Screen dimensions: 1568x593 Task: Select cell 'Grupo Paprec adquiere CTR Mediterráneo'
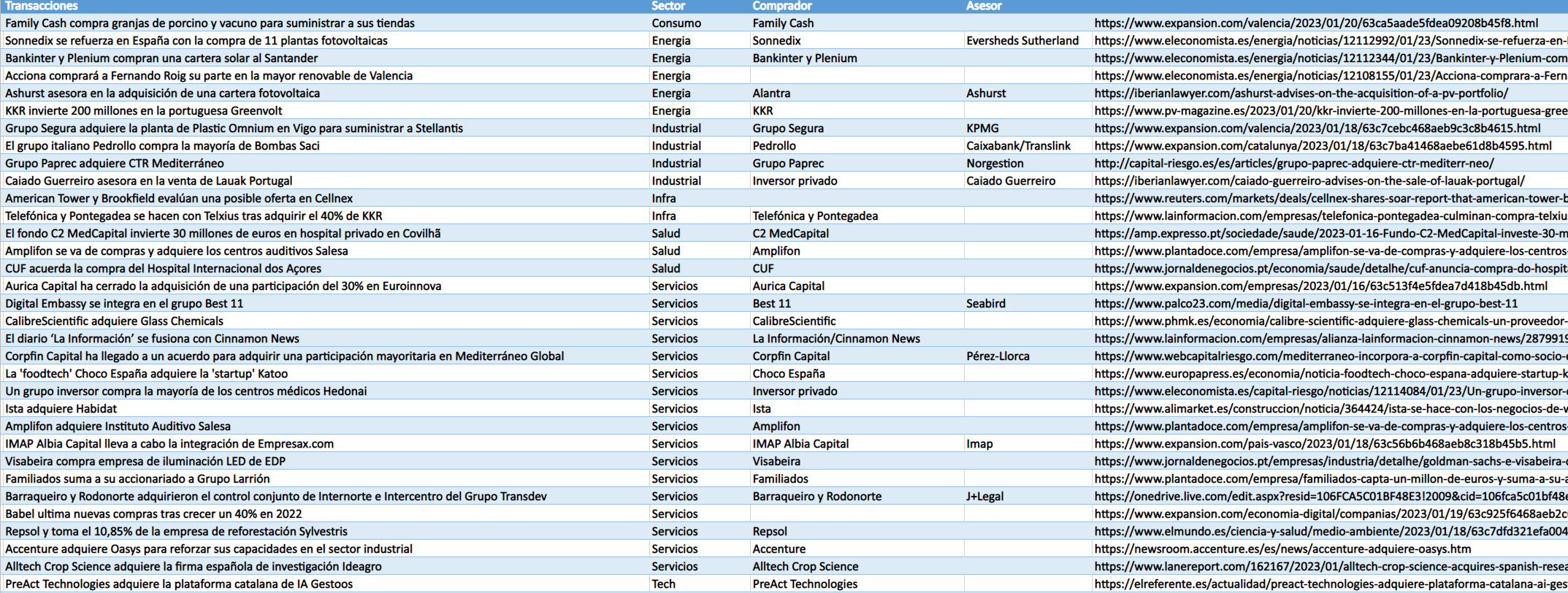tap(324, 164)
